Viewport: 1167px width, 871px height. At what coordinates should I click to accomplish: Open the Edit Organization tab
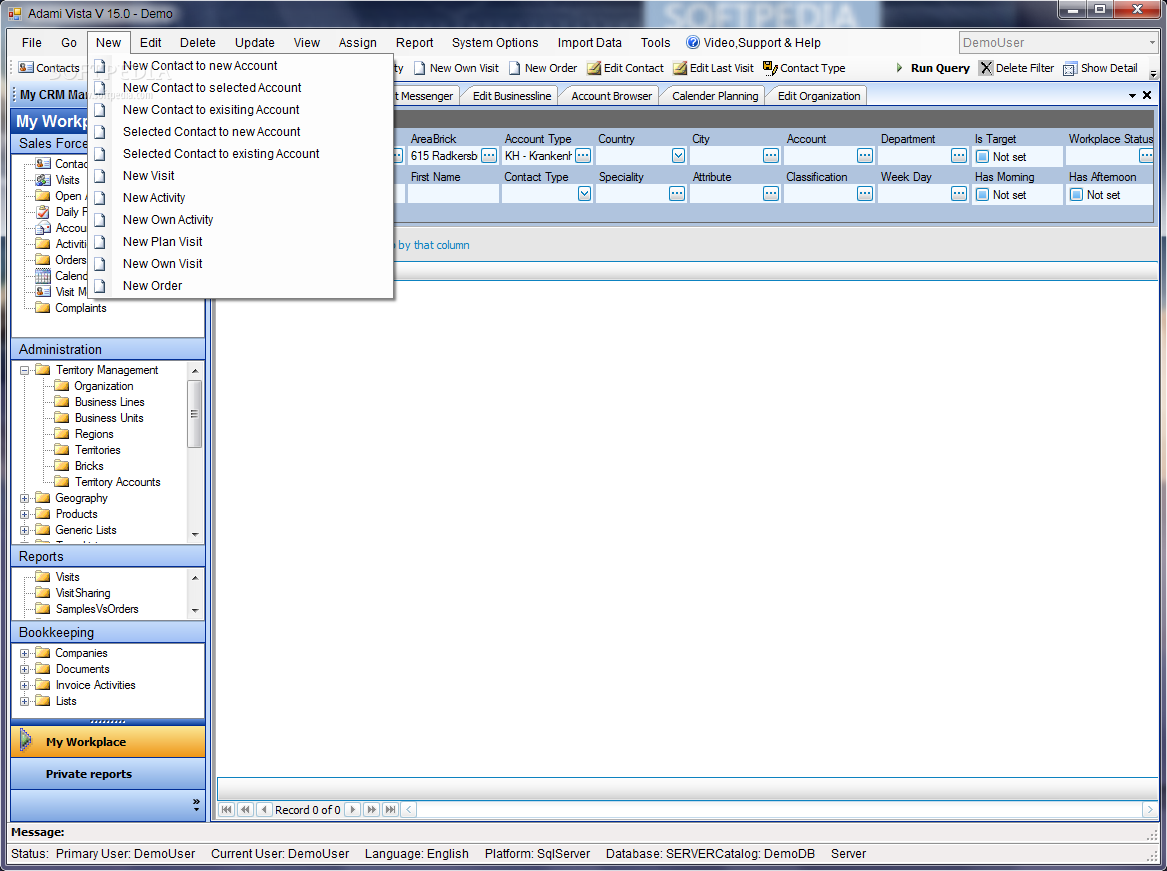tap(819, 96)
